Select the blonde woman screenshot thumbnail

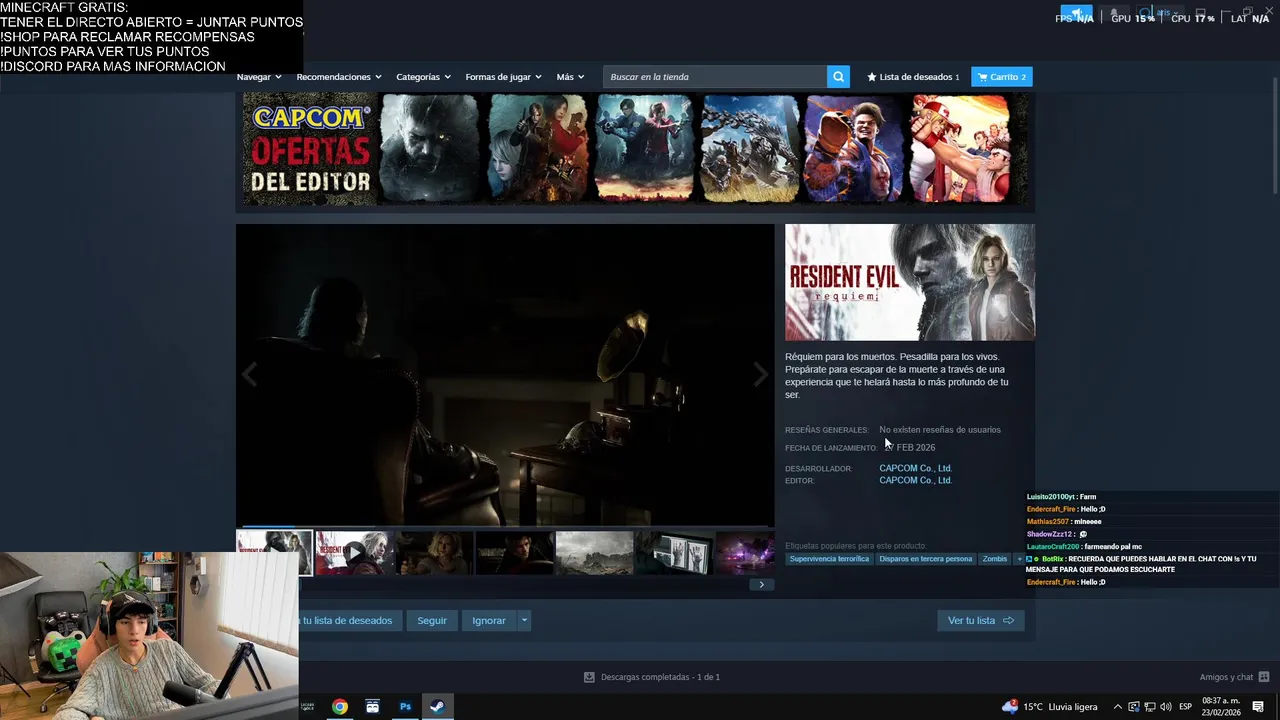click(x=434, y=553)
